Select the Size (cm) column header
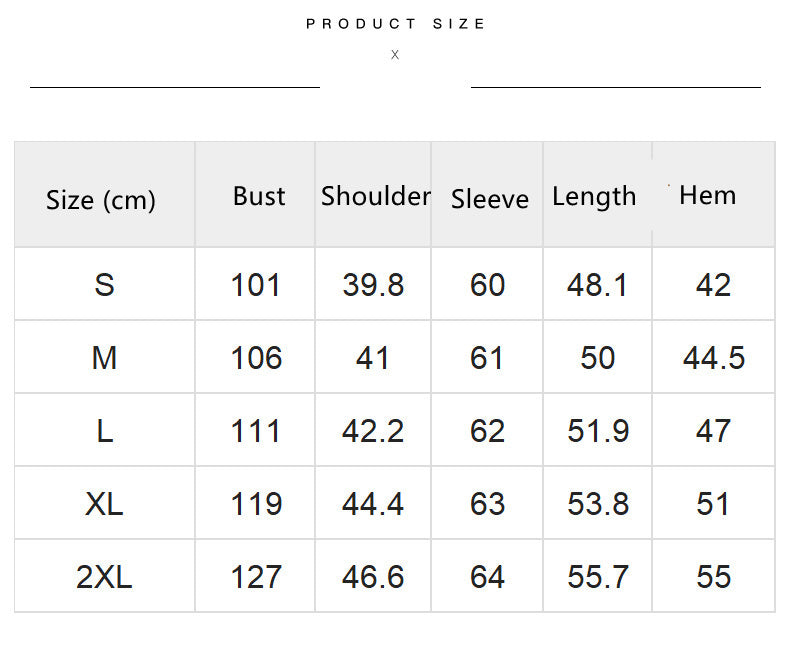Image resolution: width=790 pixels, height=666 pixels. (101, 200)
